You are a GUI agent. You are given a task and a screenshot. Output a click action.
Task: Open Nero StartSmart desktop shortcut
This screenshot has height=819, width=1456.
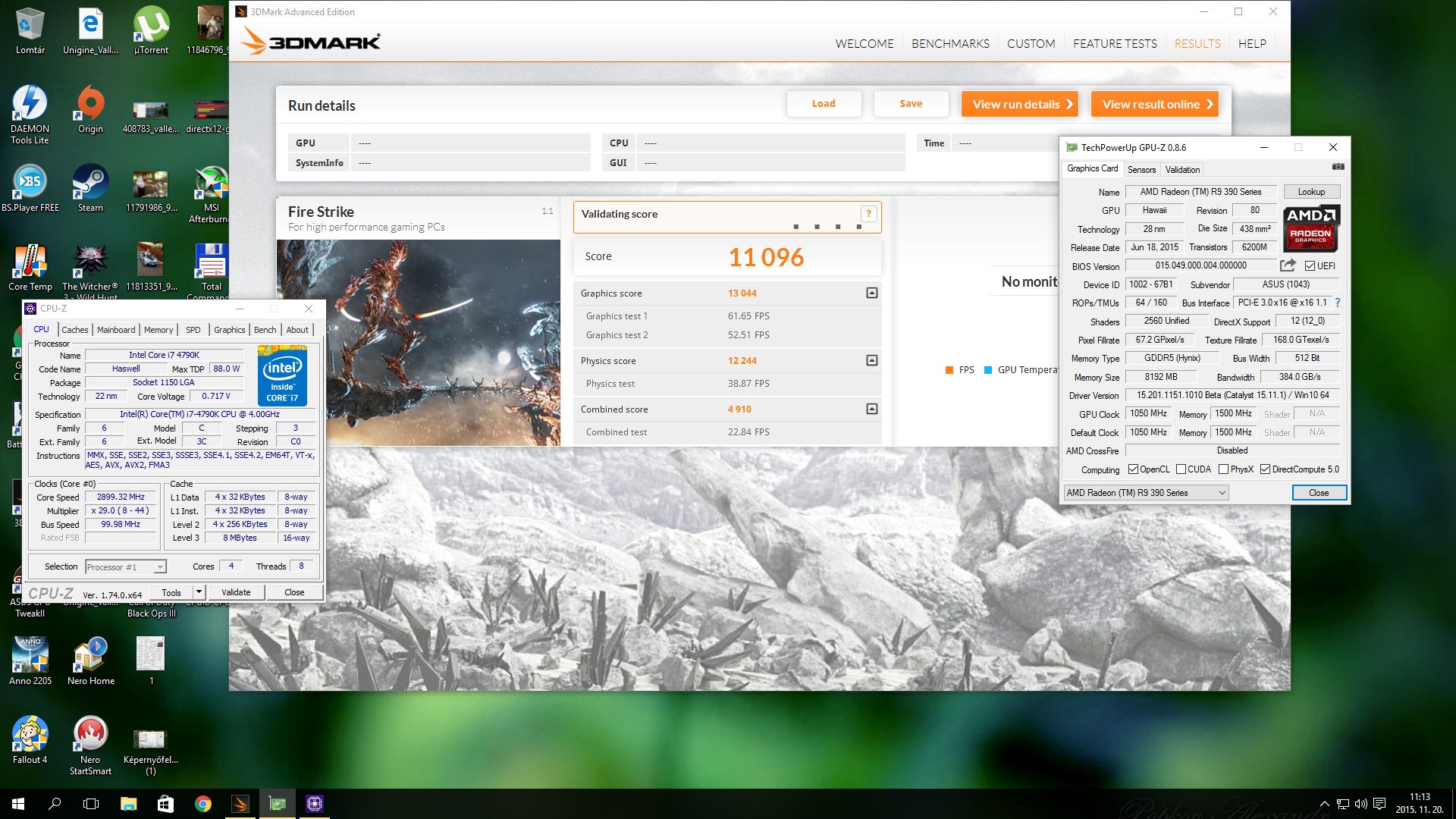coord(90,745)
